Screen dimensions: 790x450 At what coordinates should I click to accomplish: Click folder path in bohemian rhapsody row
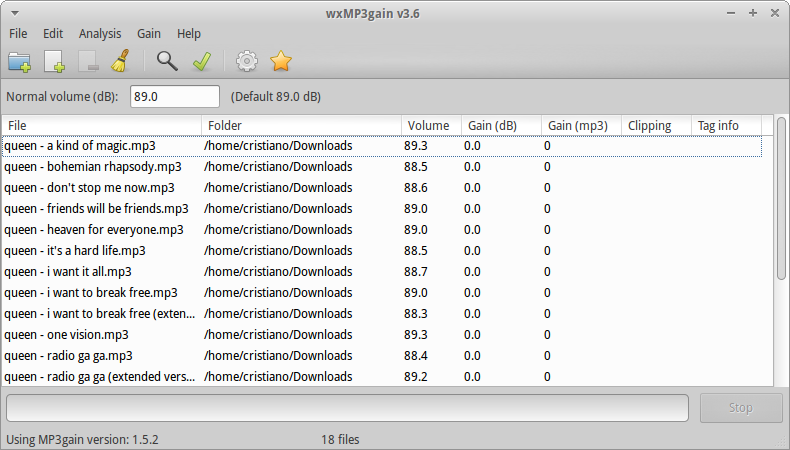click(278, 167)
